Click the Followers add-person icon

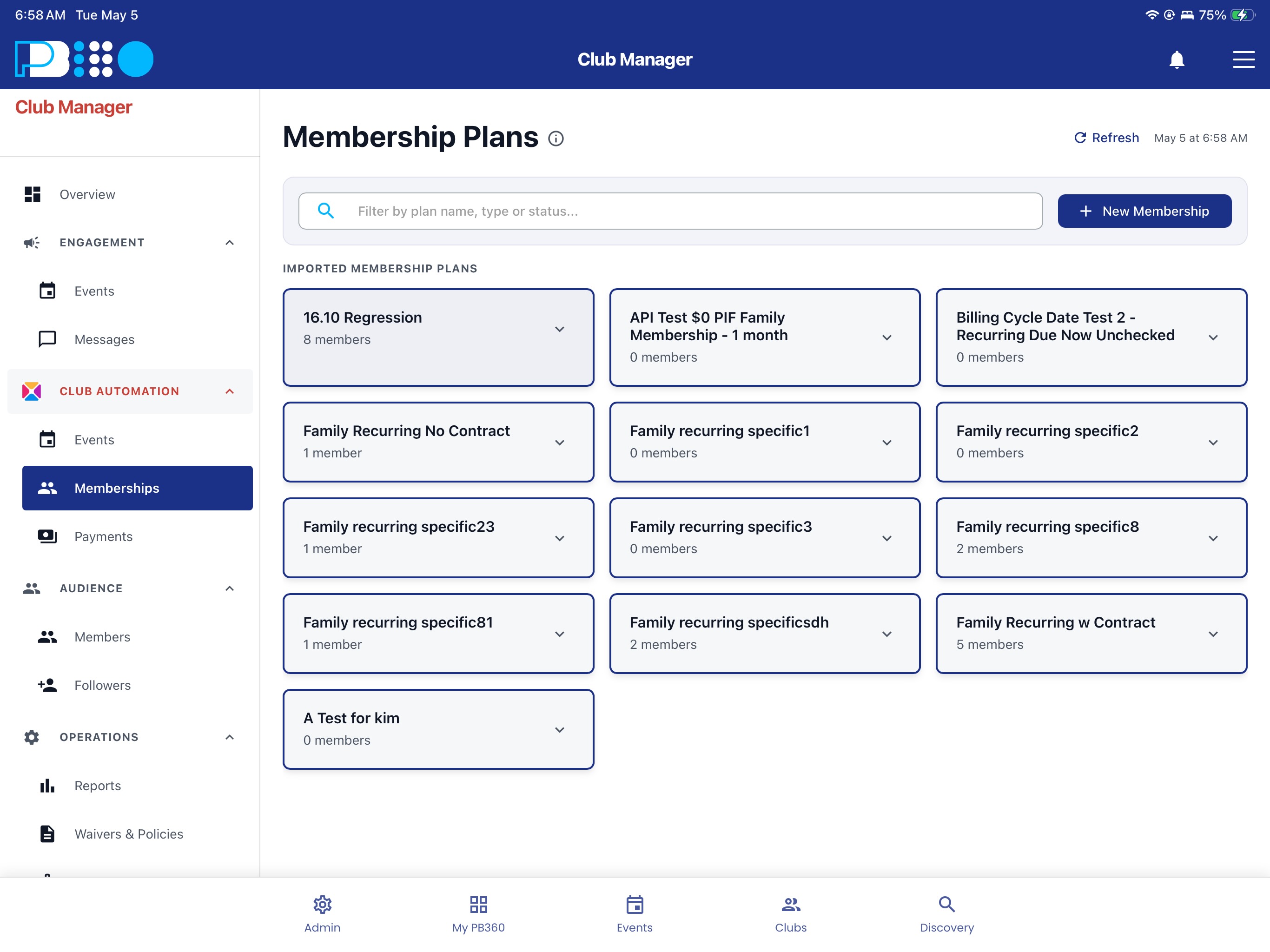pyautogui.click(x=47, y=685)
